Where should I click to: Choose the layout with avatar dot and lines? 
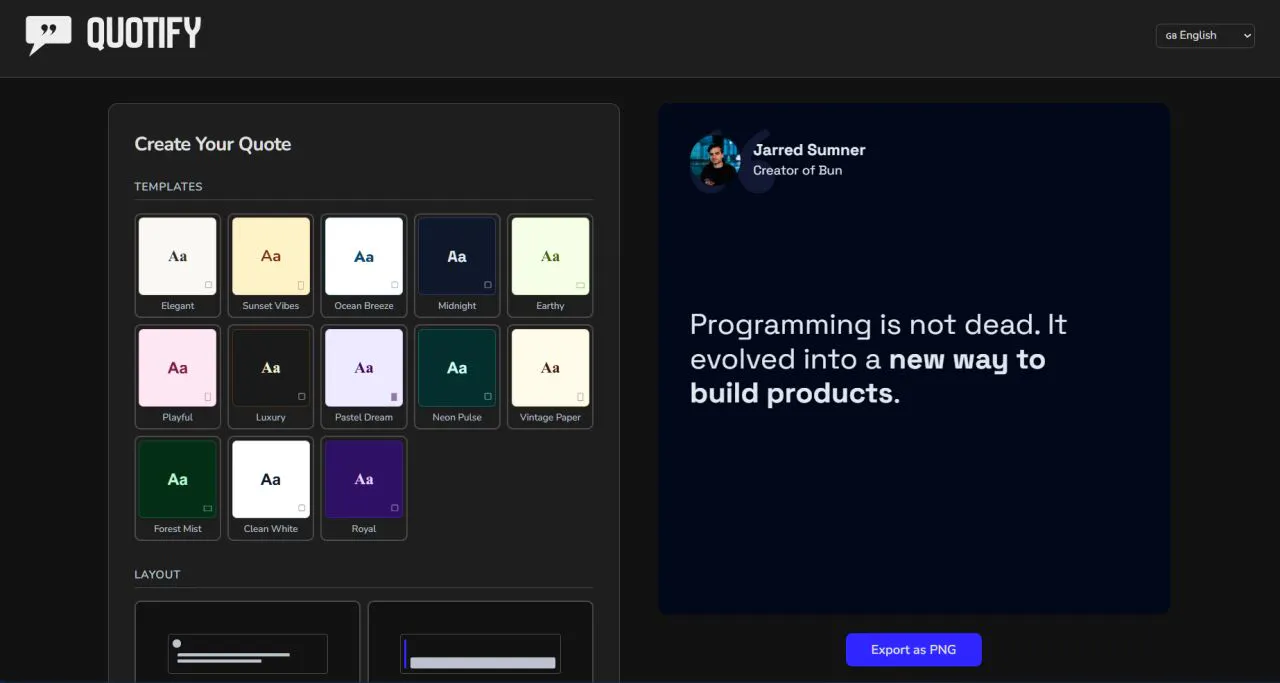[247, 642]
